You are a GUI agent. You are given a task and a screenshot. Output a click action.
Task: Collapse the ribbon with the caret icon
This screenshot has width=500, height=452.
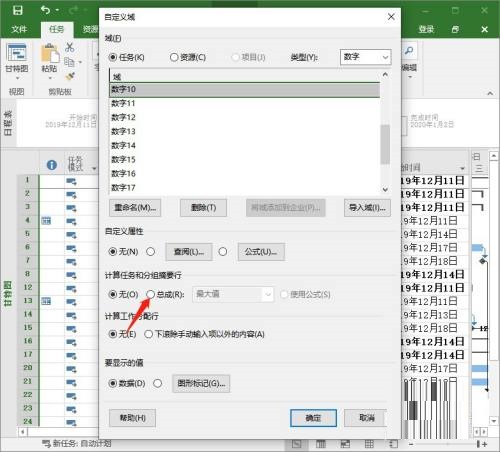click(x=490, y=94)
